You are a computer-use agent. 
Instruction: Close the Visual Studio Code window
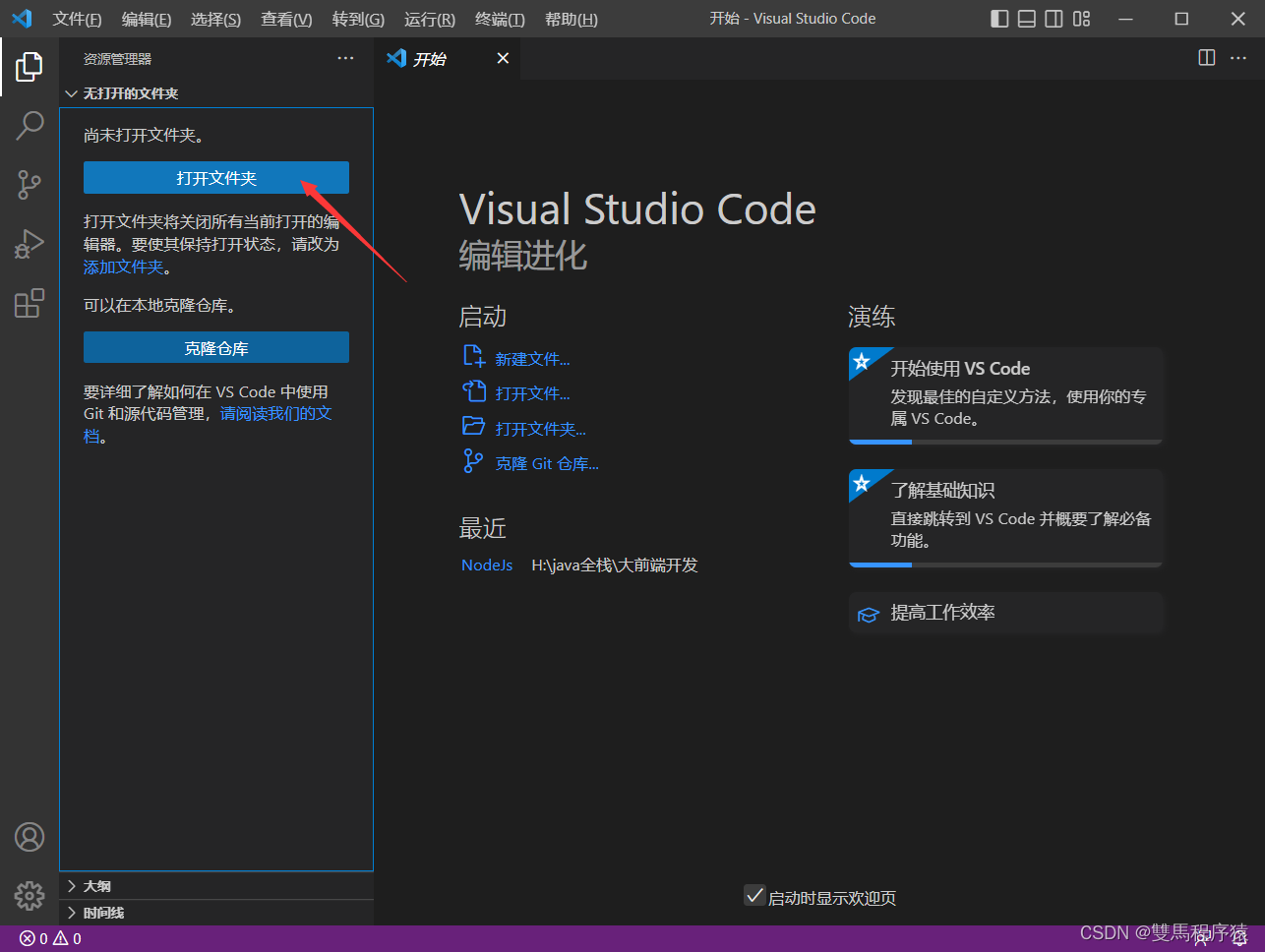click(x=1238, y=19)
